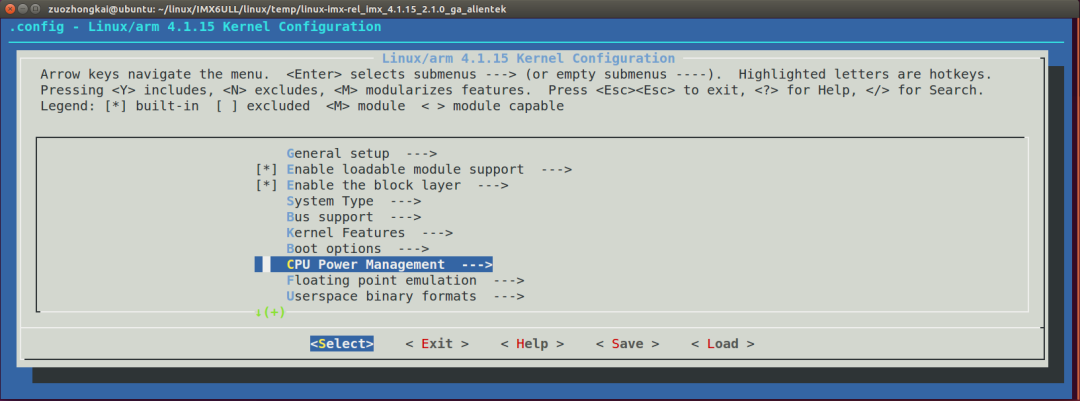Minimize the terminal window
This screenshot has height=401, width=1080.
(x=25, y=8)
